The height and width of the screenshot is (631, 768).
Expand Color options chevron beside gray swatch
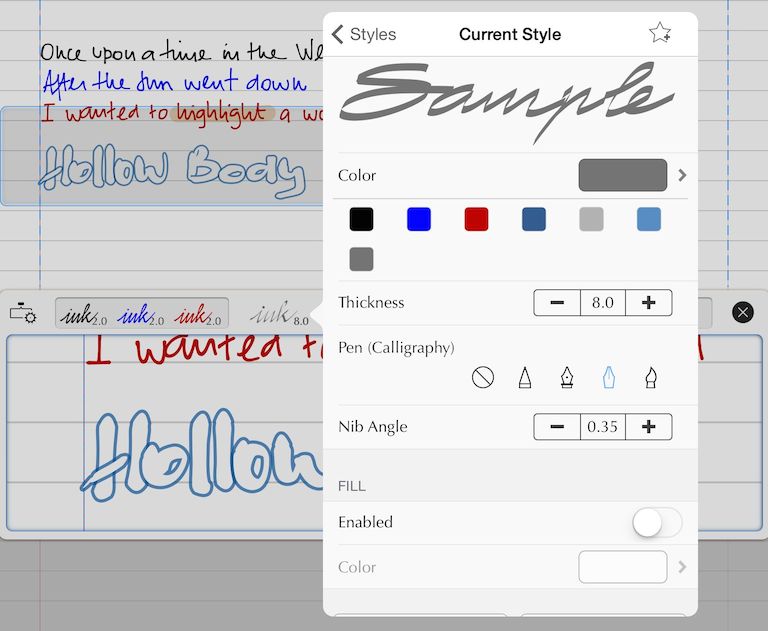(682, 175)
